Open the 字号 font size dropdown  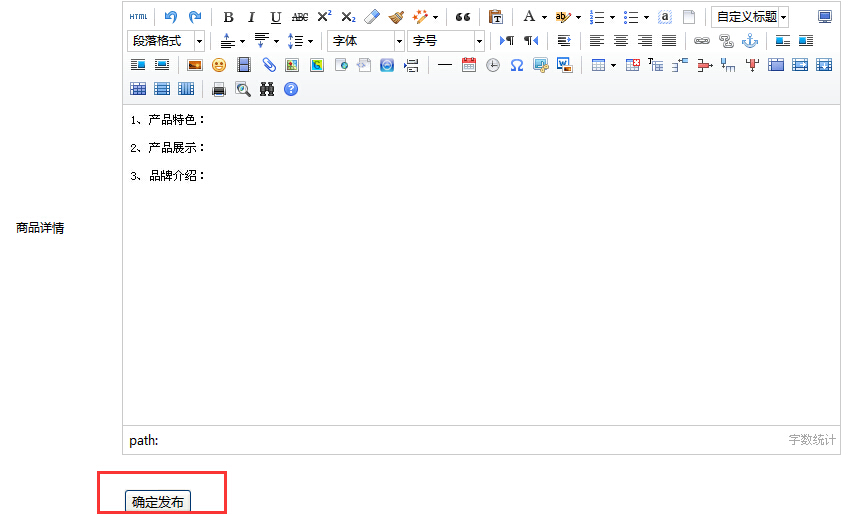coord(446,41)
